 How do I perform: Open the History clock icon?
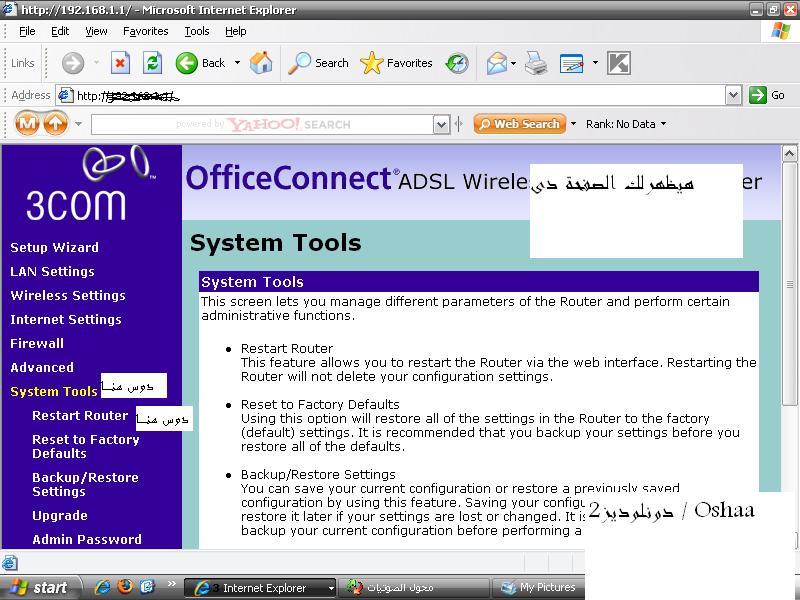(457, 63)
